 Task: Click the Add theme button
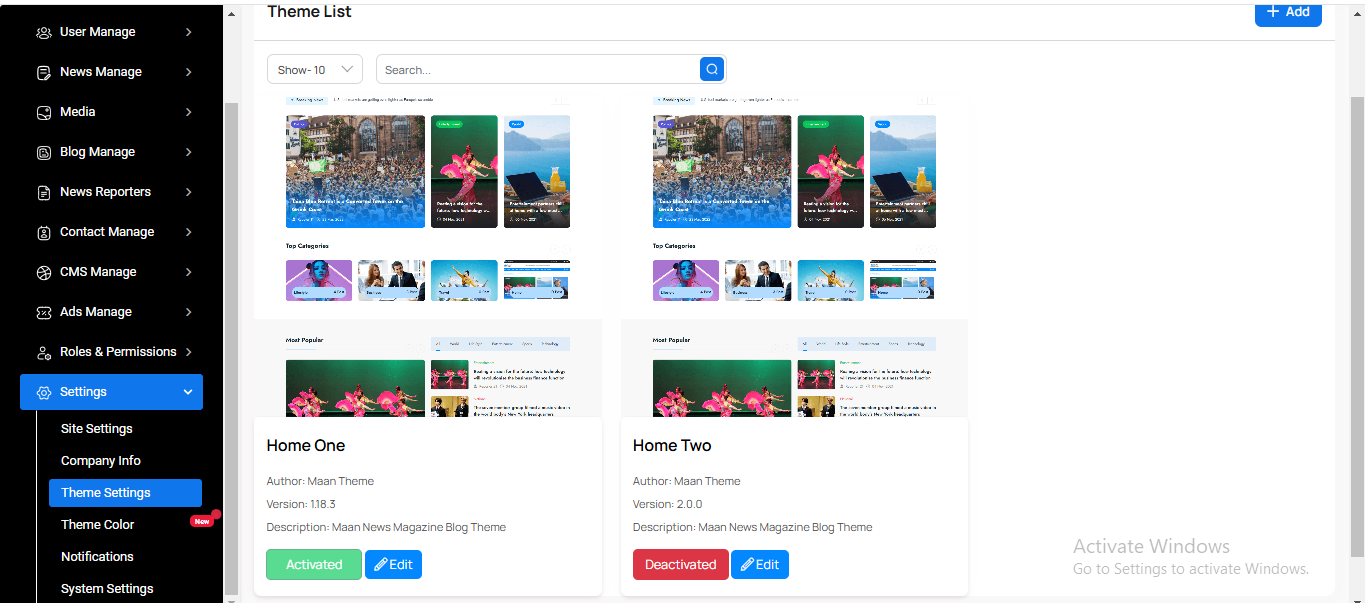tap(1288, 12)
